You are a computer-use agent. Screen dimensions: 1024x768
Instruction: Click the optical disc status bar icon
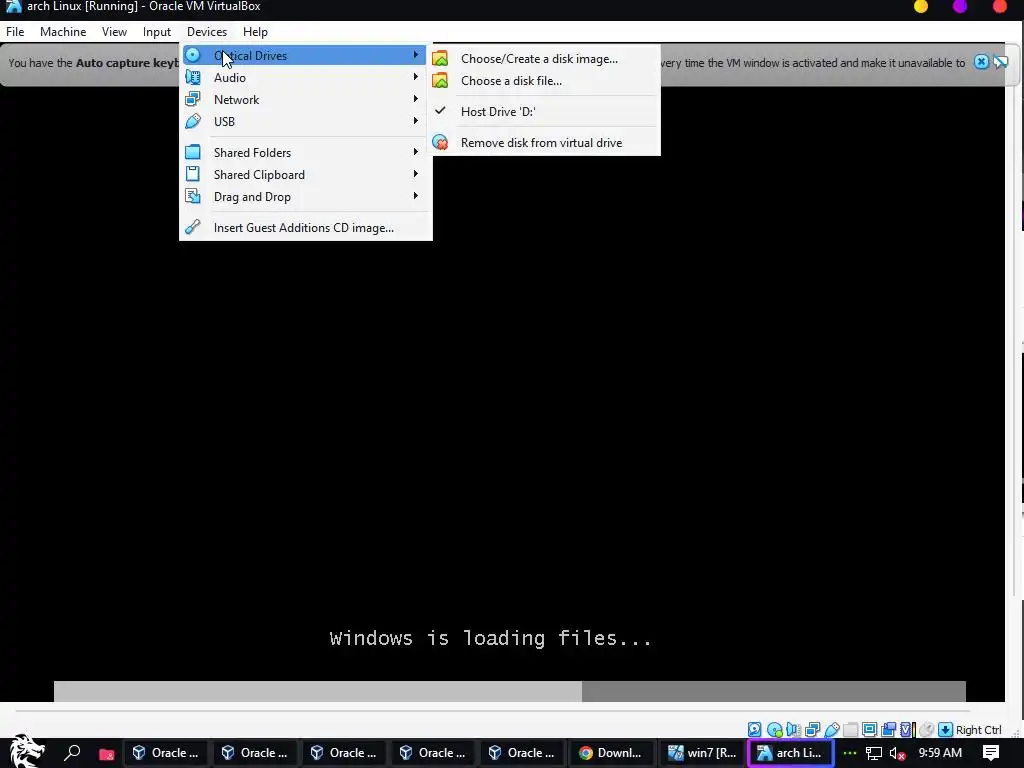coord(775,729)
